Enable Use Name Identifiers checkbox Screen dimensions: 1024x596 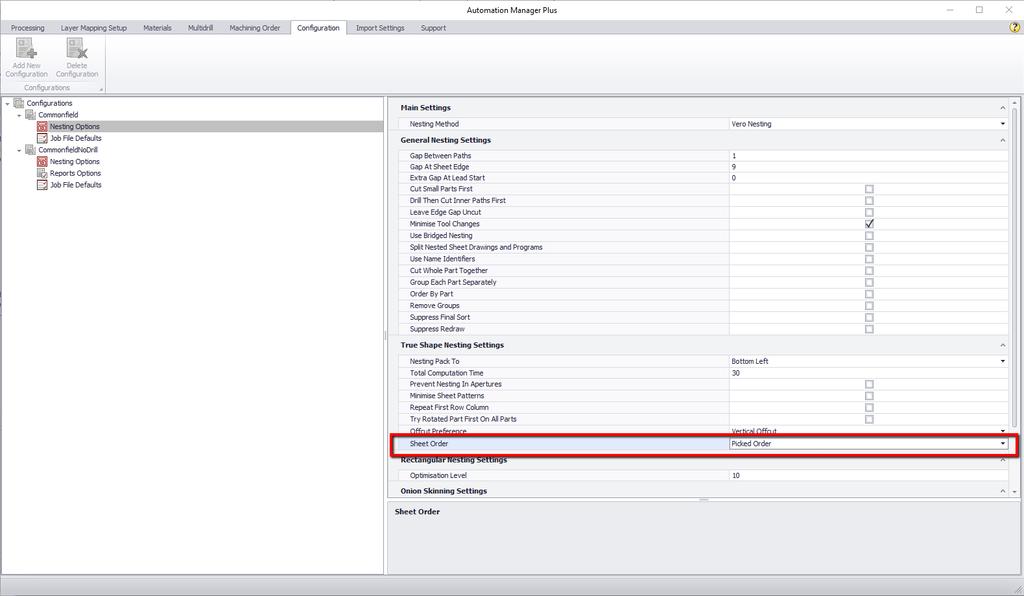[x=869, y=259]
